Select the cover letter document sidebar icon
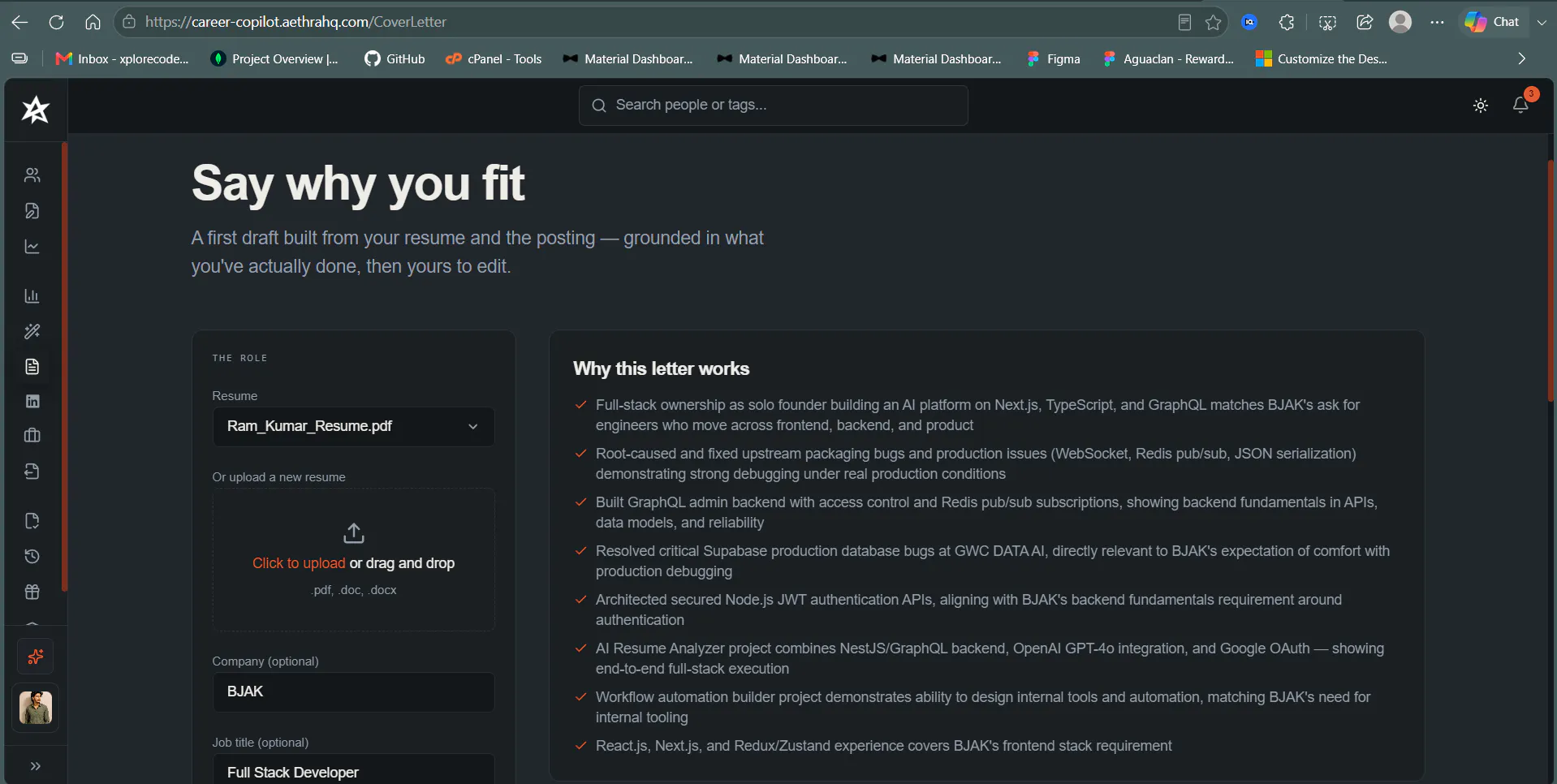Image resolution: width=1557 pixels, height=784 pixels. 32,367
